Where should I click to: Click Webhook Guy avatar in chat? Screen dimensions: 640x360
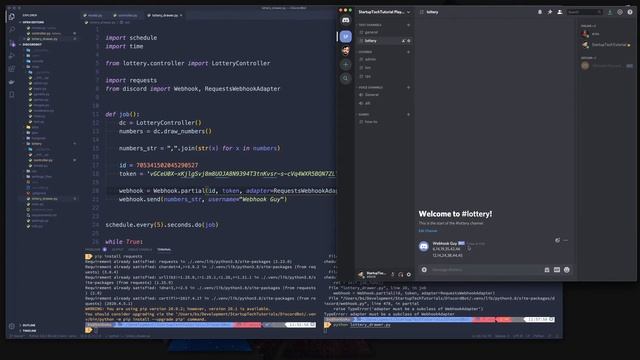tap(424, 246)
